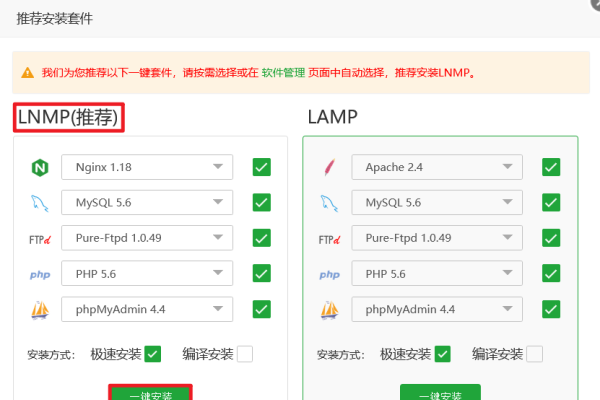Uncheck Pure-Ftpd checkbox in LNMP
Image resolution: width=600 pixels, height=400 pixels.
coord(262,238)
